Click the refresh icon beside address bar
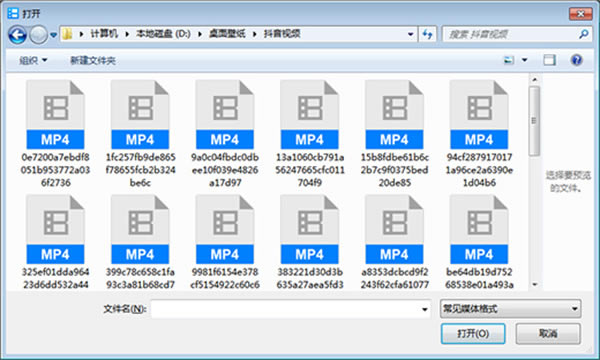Screen dimensions: 600x360 click(427, 34)
